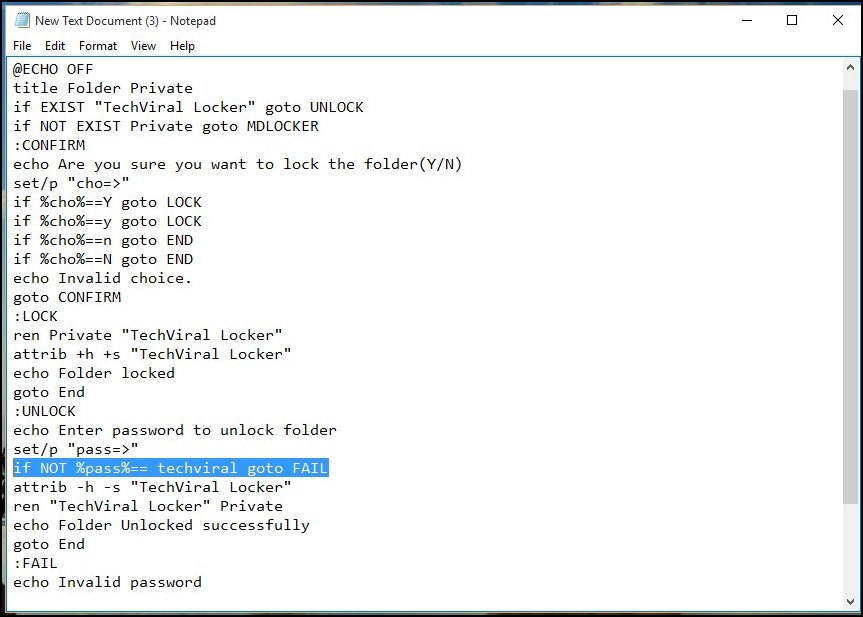The image size is (863, 617).
Task: Minimize the Notepad window
Action: coord(747,20)
